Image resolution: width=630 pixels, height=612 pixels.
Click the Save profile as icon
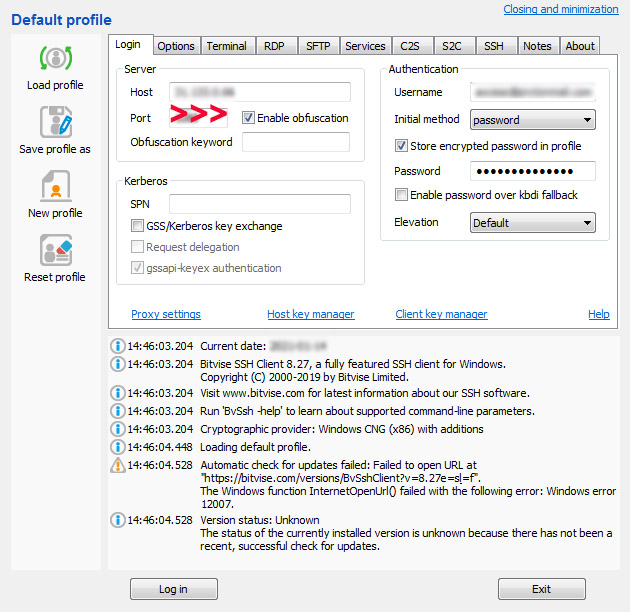pyautogui.click(x=56, y=122)
